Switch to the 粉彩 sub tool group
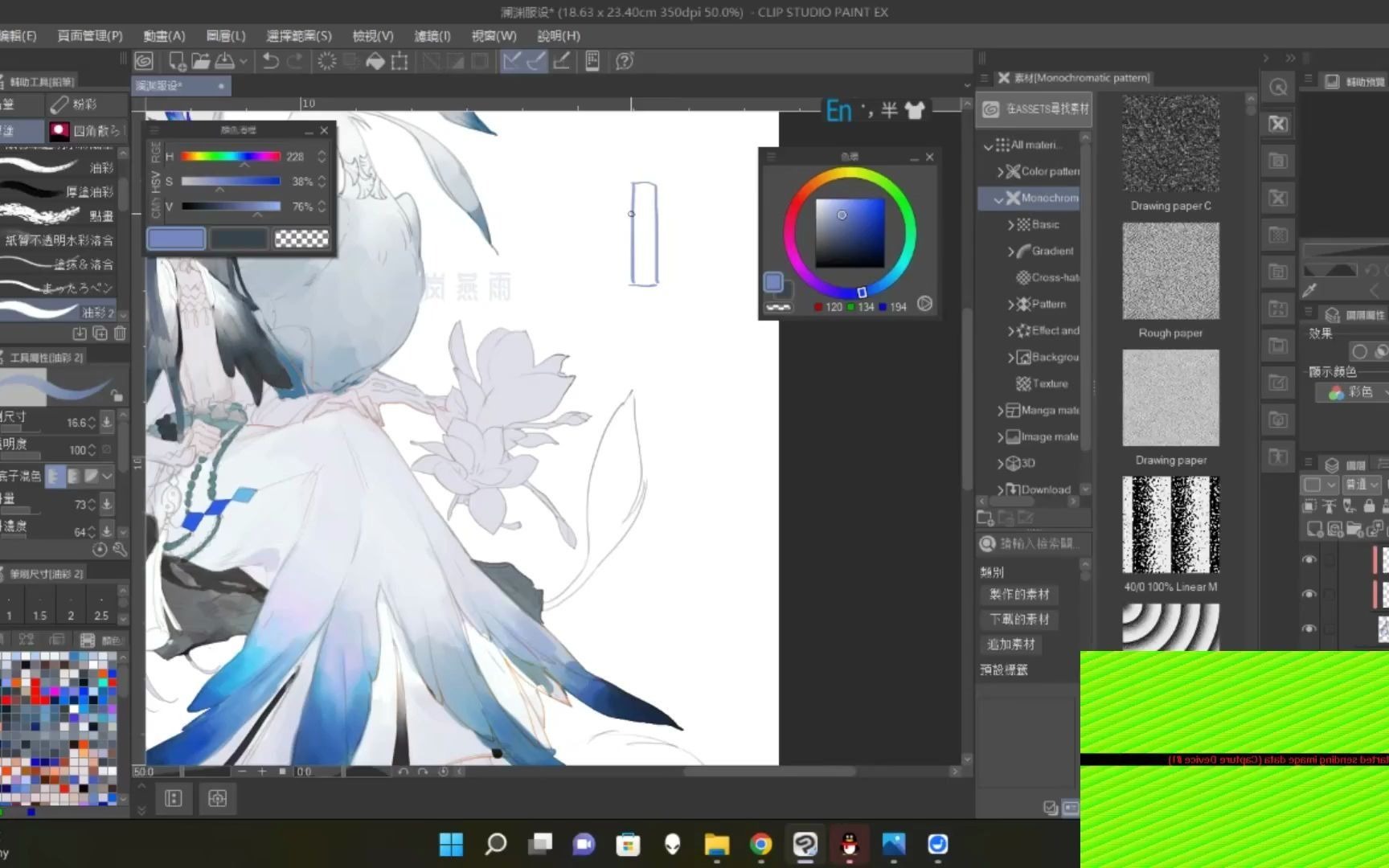This screenshot has width=1389, height=868. (x=86, y=104)
